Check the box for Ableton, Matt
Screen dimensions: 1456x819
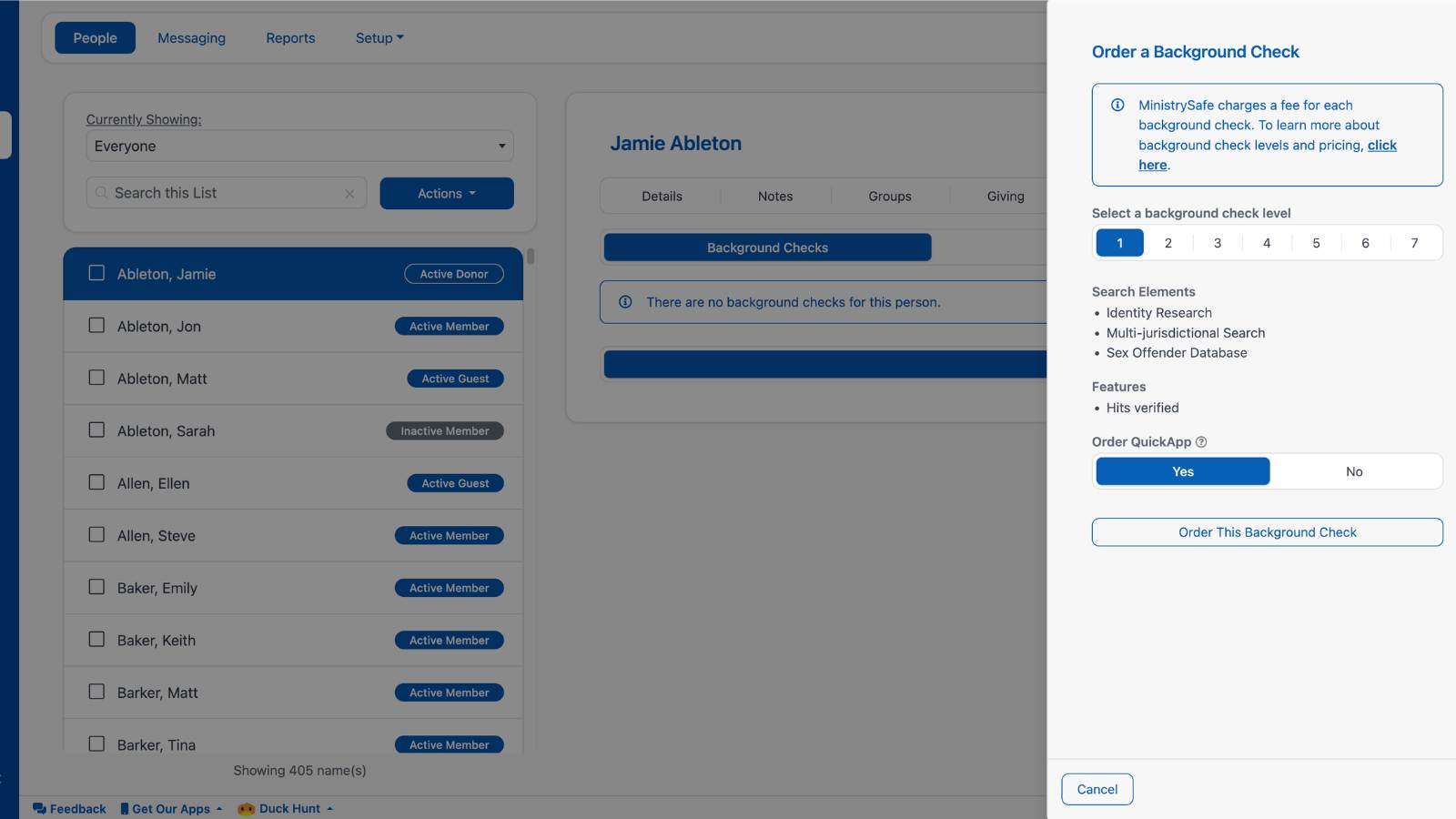point(96,378)
